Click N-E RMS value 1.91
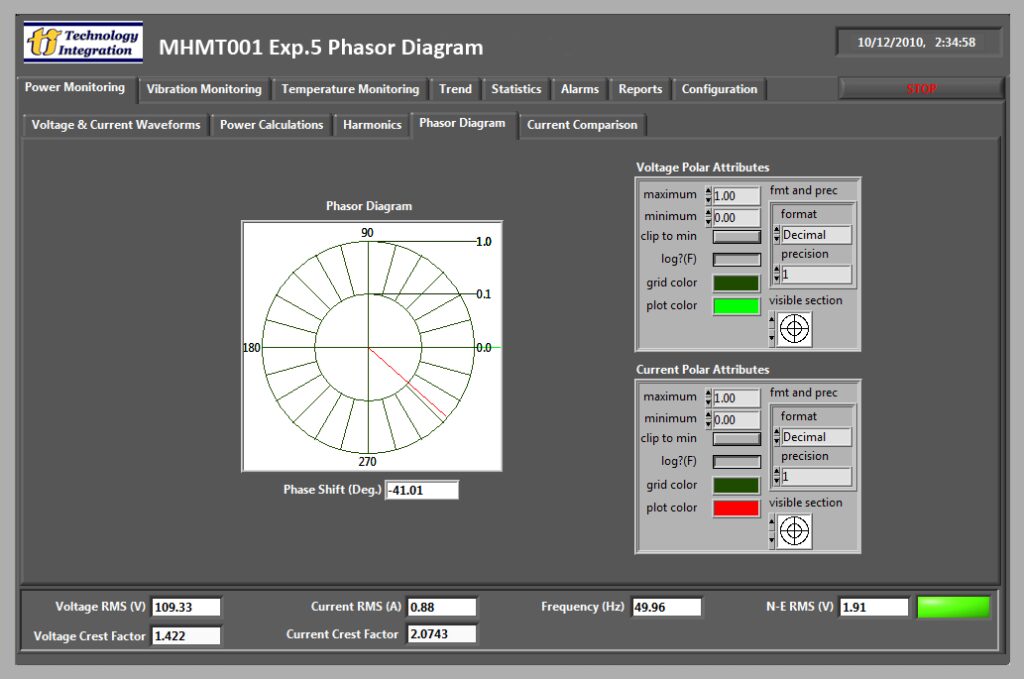 click(874, 607)
